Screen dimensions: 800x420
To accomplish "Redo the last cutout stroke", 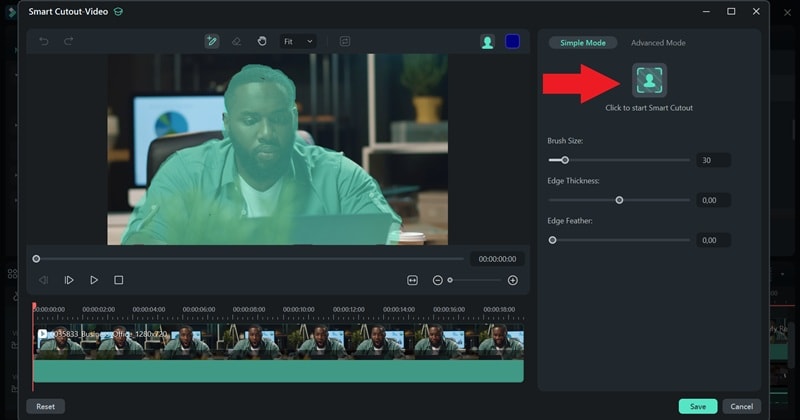I will [x=68, y=41].
